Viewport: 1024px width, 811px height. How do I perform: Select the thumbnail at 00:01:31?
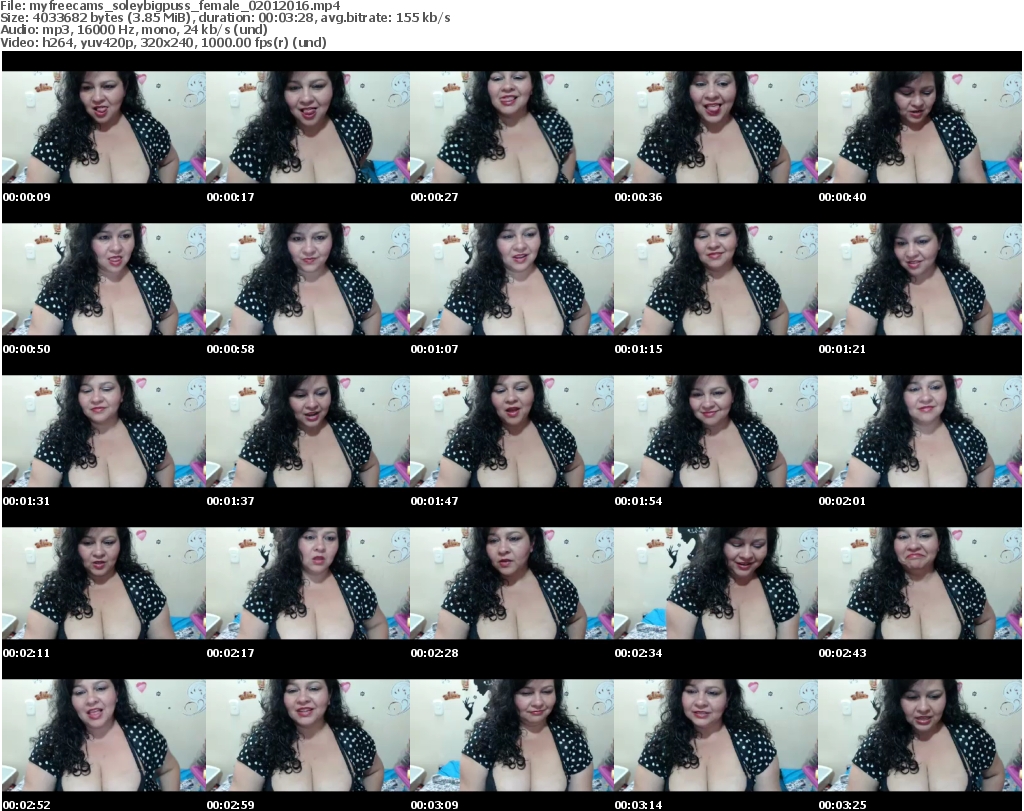(x=104, y=432)
